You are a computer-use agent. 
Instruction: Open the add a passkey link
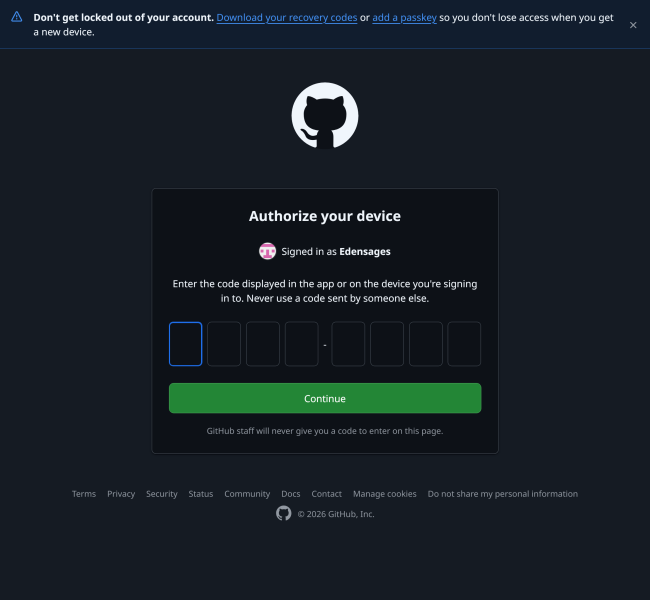(x=404, y=17)
